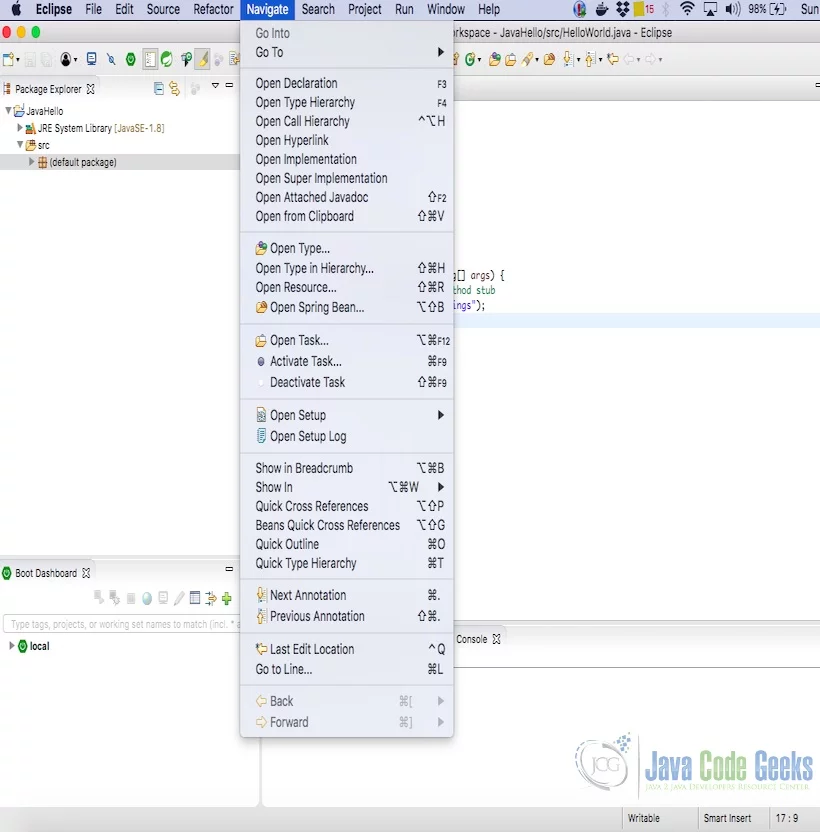Switch to the Console tab

(x=472, y=639)
